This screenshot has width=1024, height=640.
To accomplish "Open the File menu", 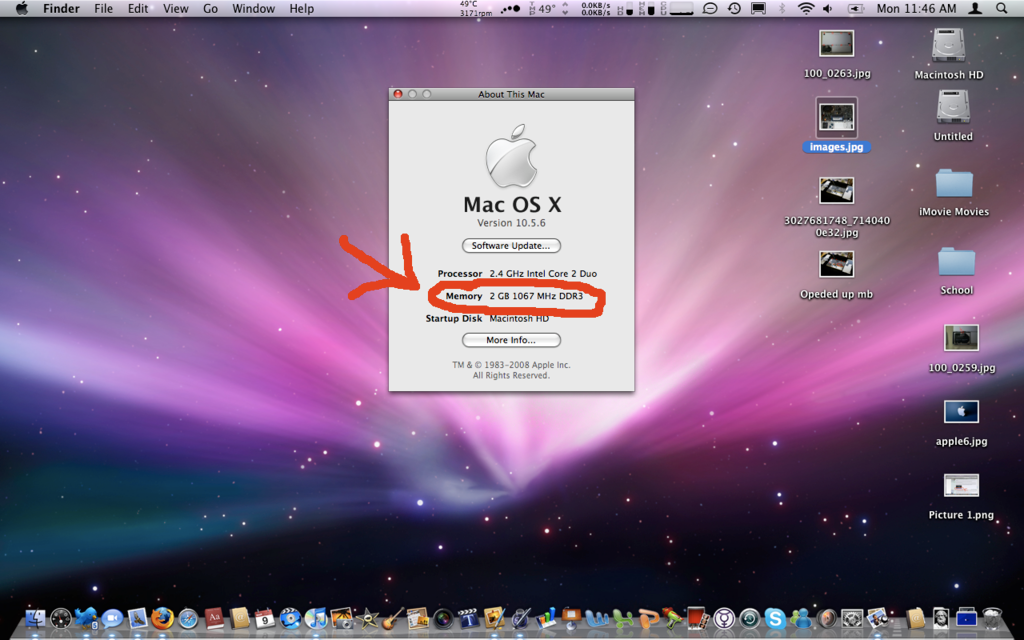I will click(x=103, y=8).
